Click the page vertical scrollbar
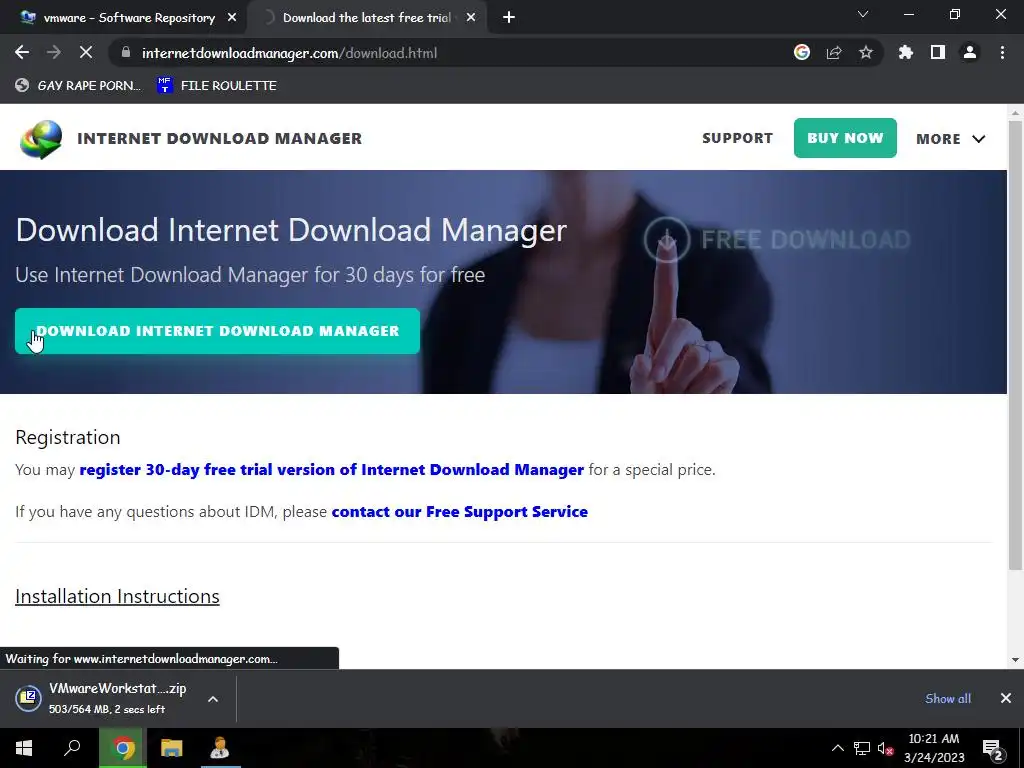The image size is (1024, 768). [1015, 344]
